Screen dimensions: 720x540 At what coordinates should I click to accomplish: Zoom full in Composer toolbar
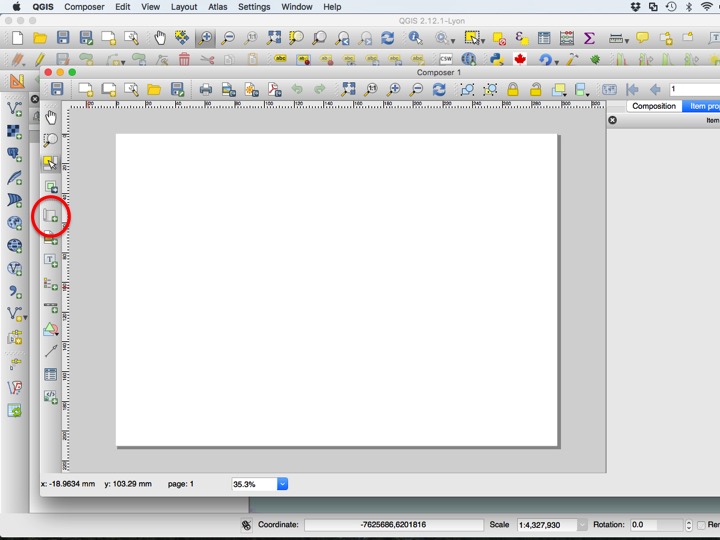[348, 89]
